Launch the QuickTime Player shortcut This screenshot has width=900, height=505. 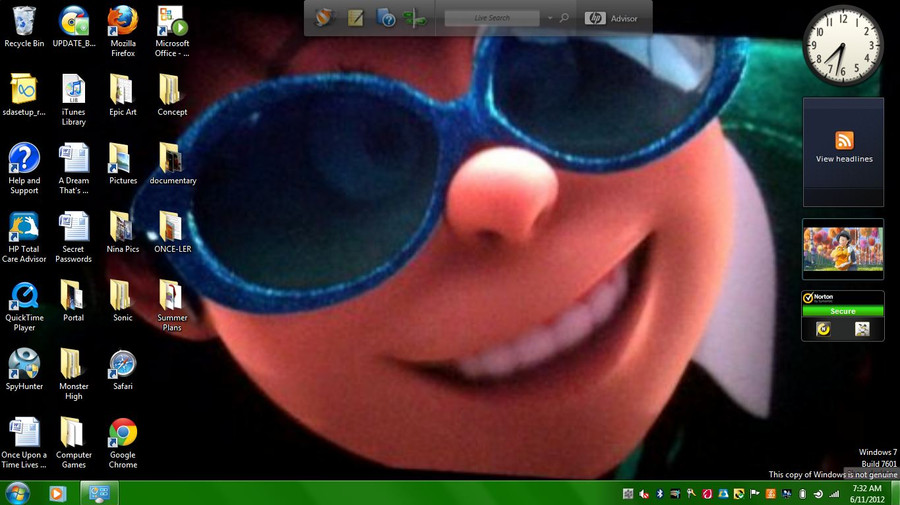click(24, 306)
